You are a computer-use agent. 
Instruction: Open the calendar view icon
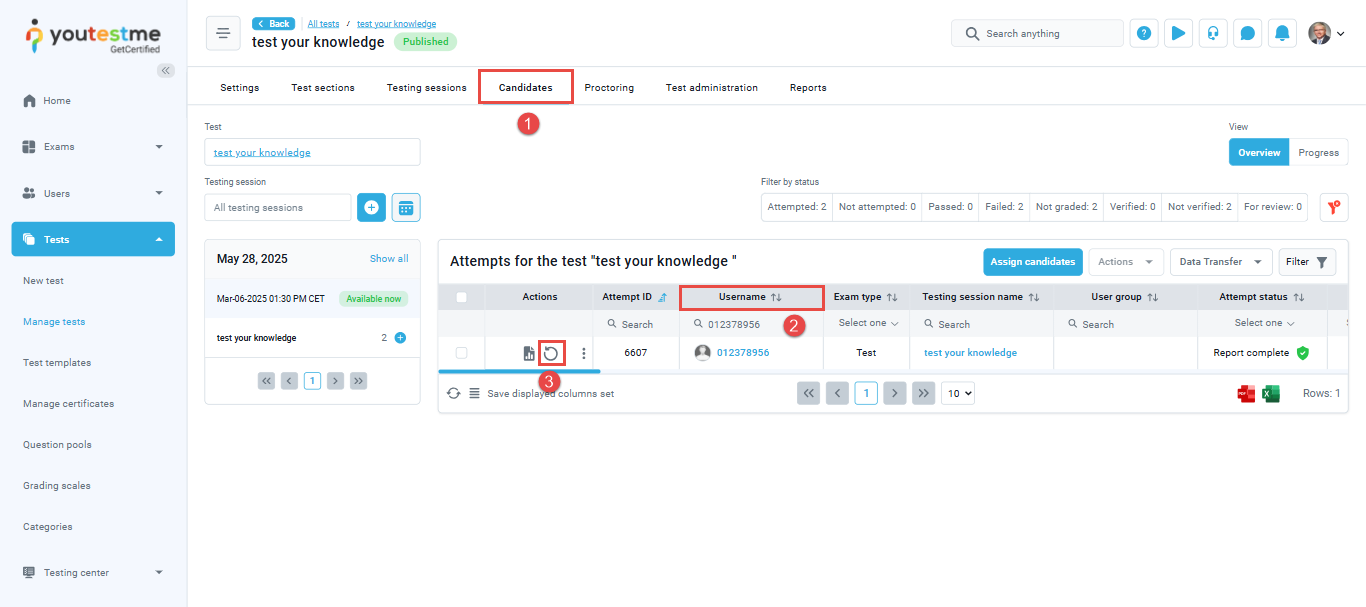[406, 207]
